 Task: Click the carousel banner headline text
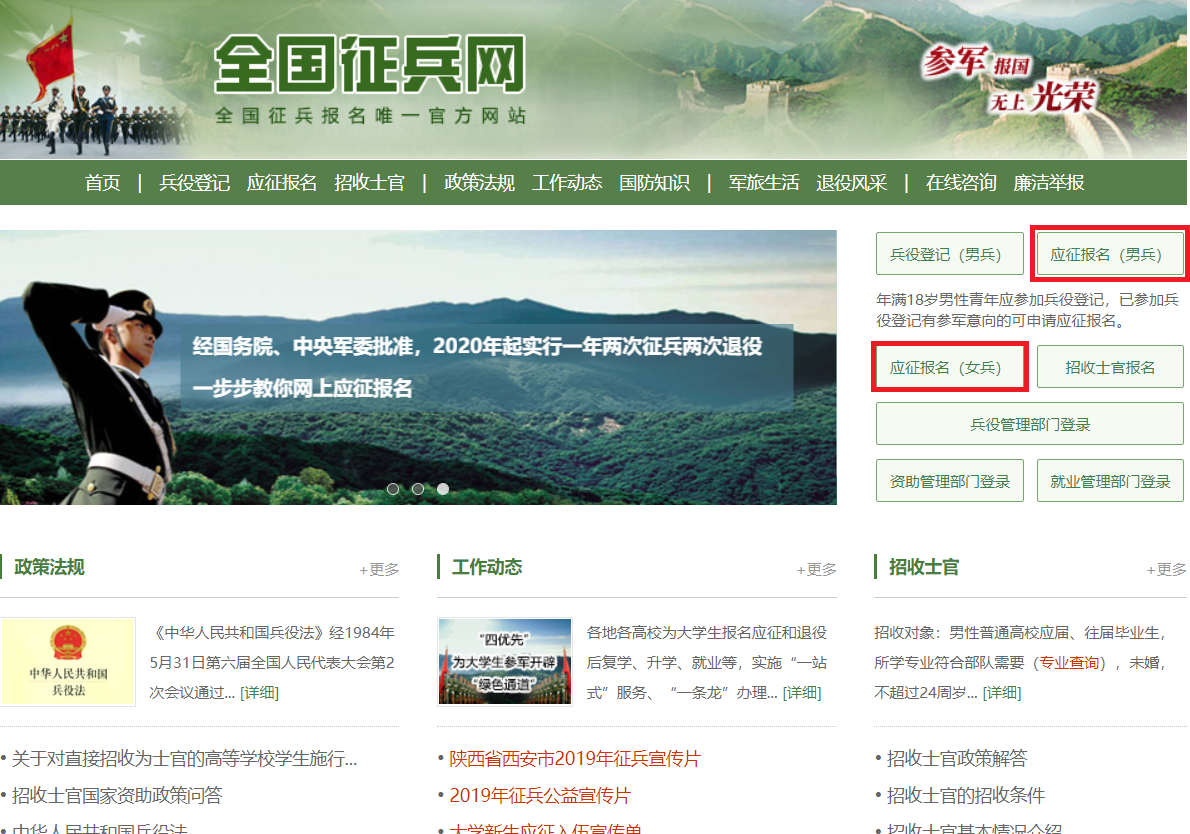click(477, 347)
